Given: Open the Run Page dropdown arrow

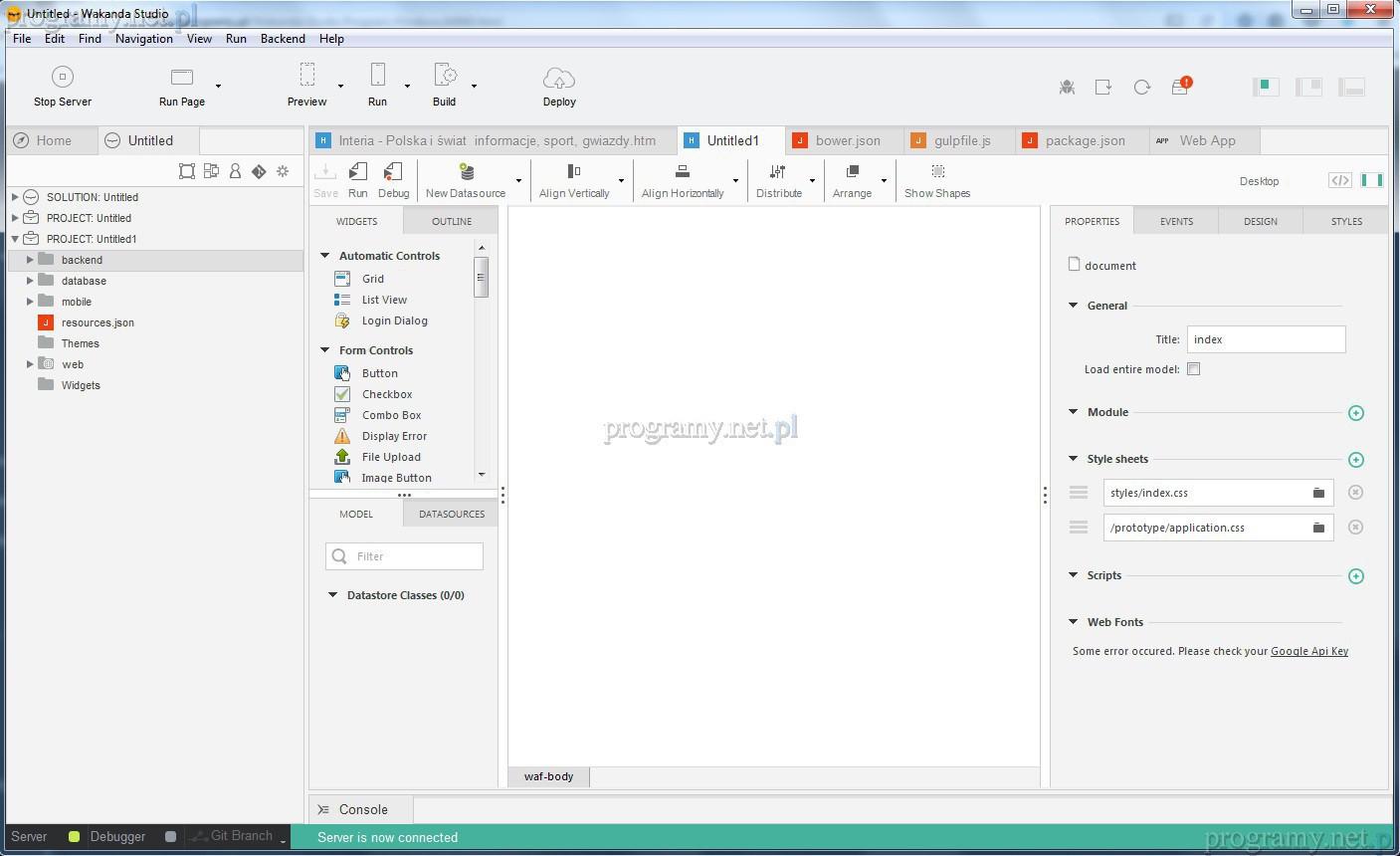Looking at the screenshot, I should (x=218, y=87).
